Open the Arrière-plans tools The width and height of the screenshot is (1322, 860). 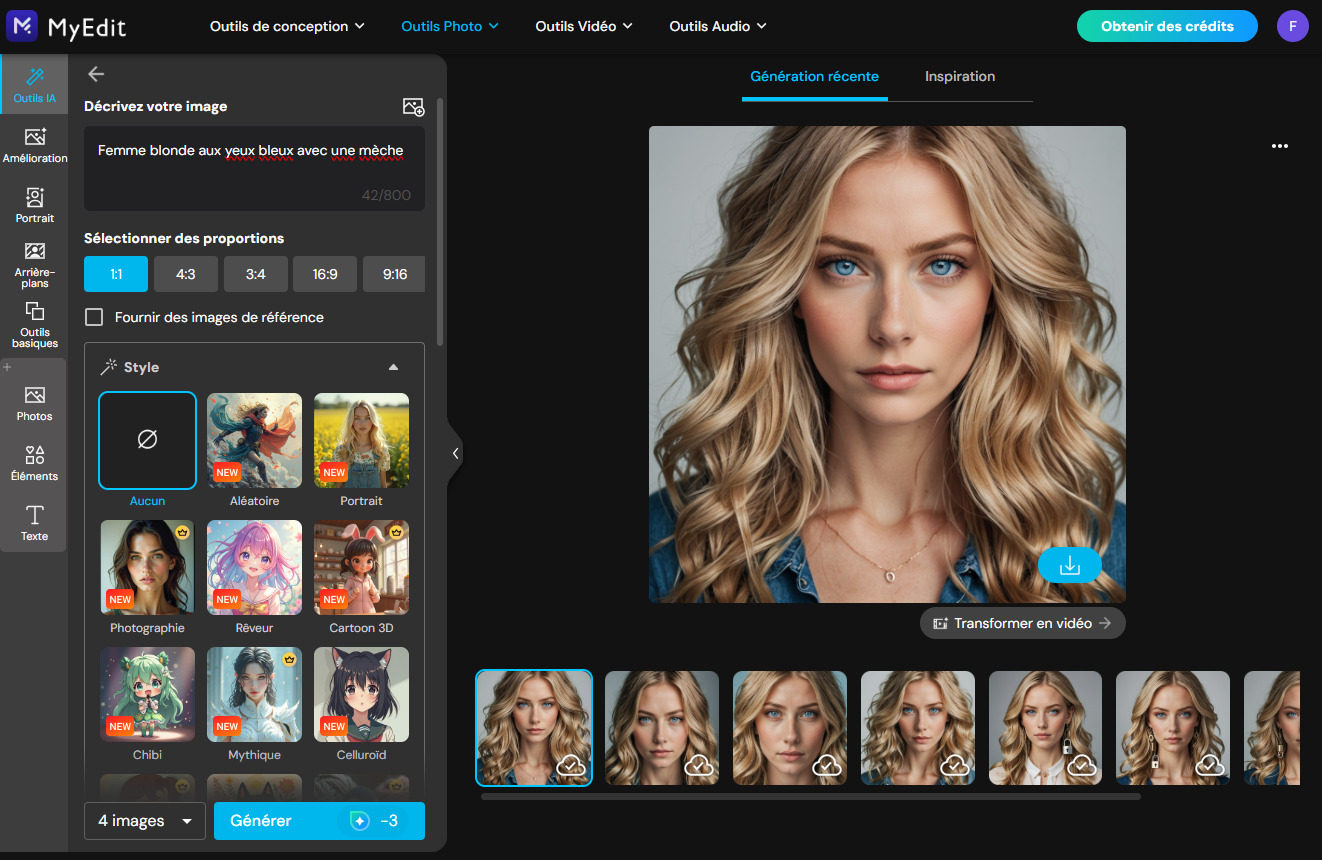coord(35,264)
